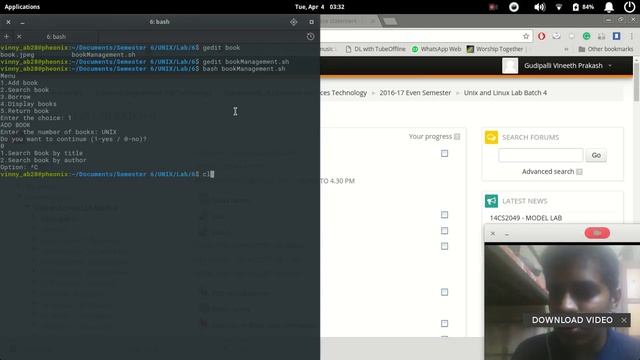The image size is (640, 360).
Task: Click the browser page vertical scrollbar
Action: coord(636,81)
